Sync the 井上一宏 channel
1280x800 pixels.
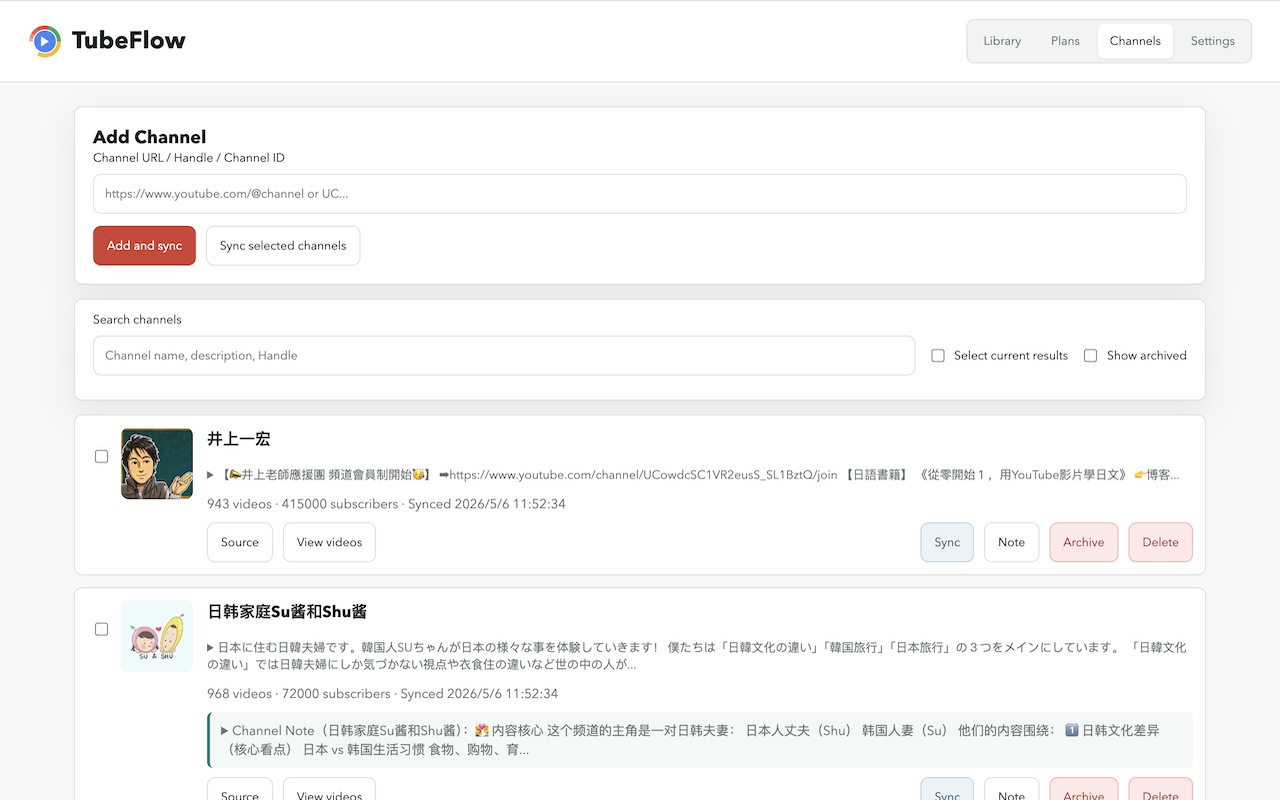tap(947, 542)
